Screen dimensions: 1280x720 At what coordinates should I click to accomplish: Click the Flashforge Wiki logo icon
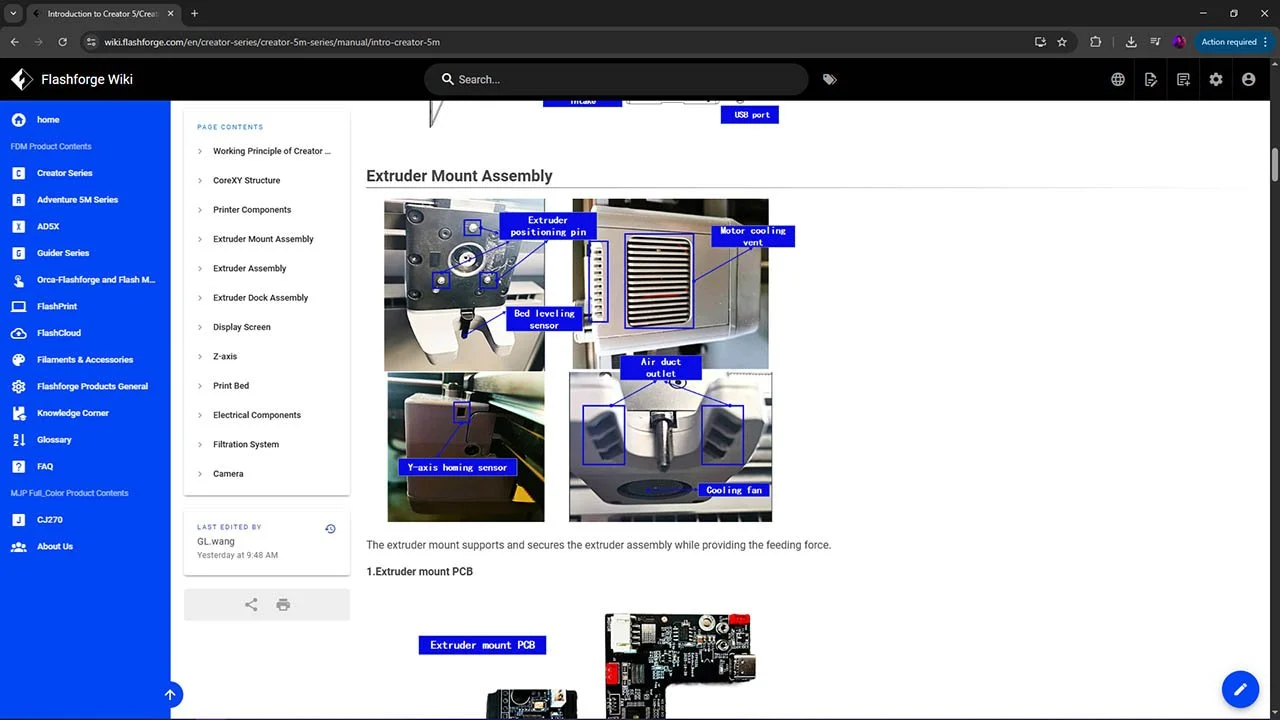click(x=21, y=79)
